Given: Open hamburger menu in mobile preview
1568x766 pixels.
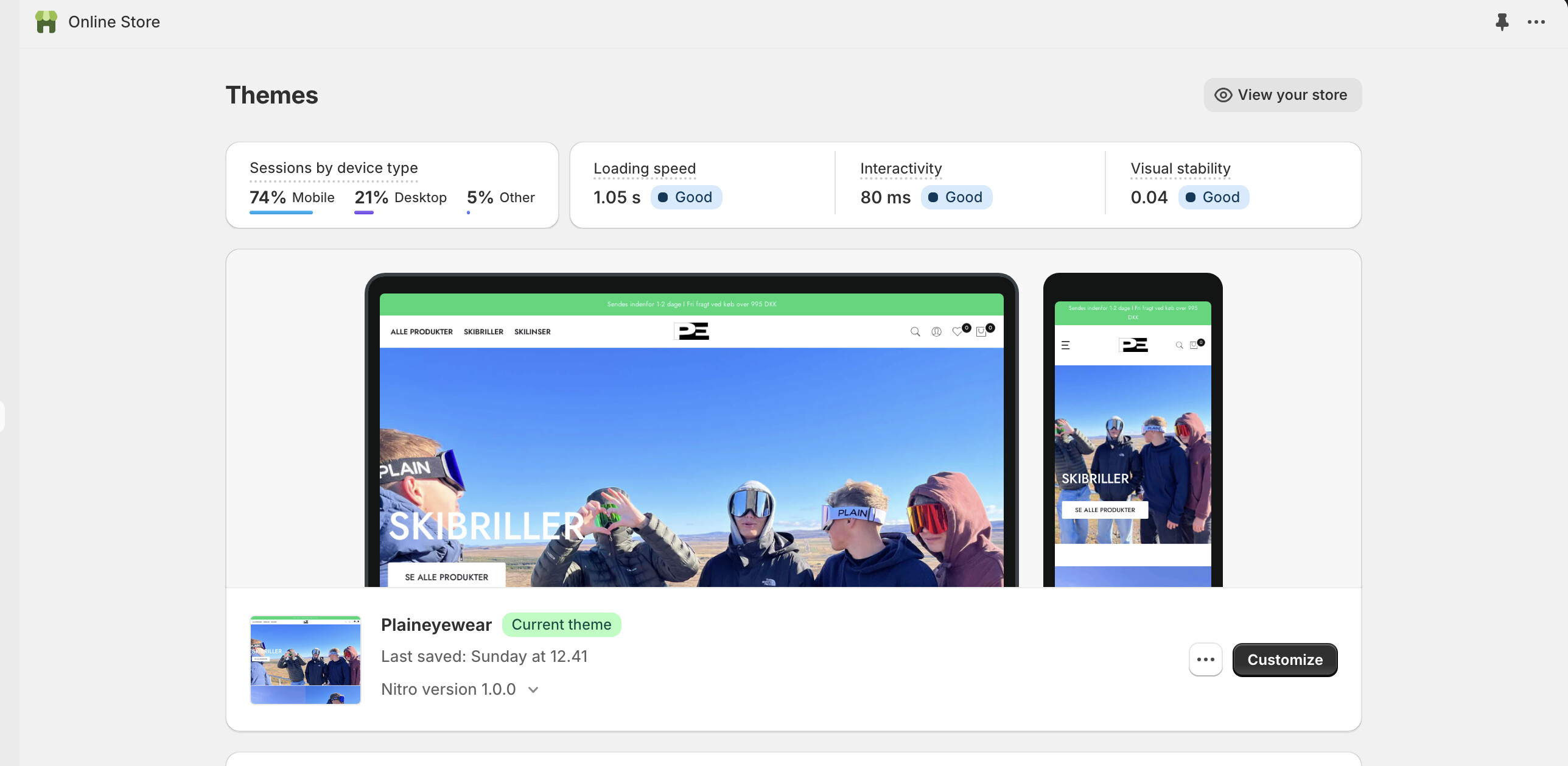Looking at the screenshot, I should [1065, 345].
